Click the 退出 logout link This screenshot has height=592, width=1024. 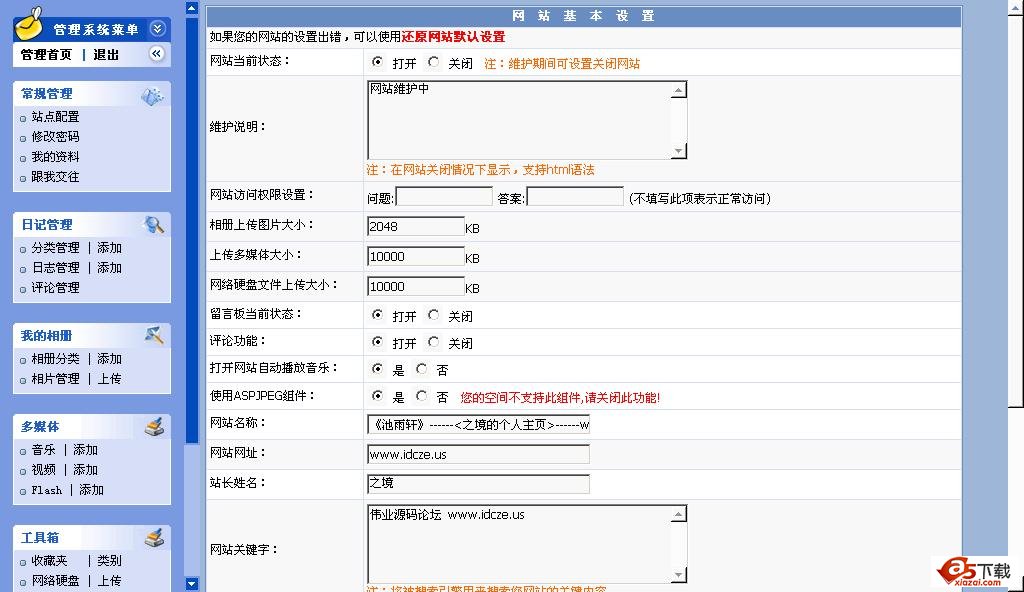(x=106, y=55)
